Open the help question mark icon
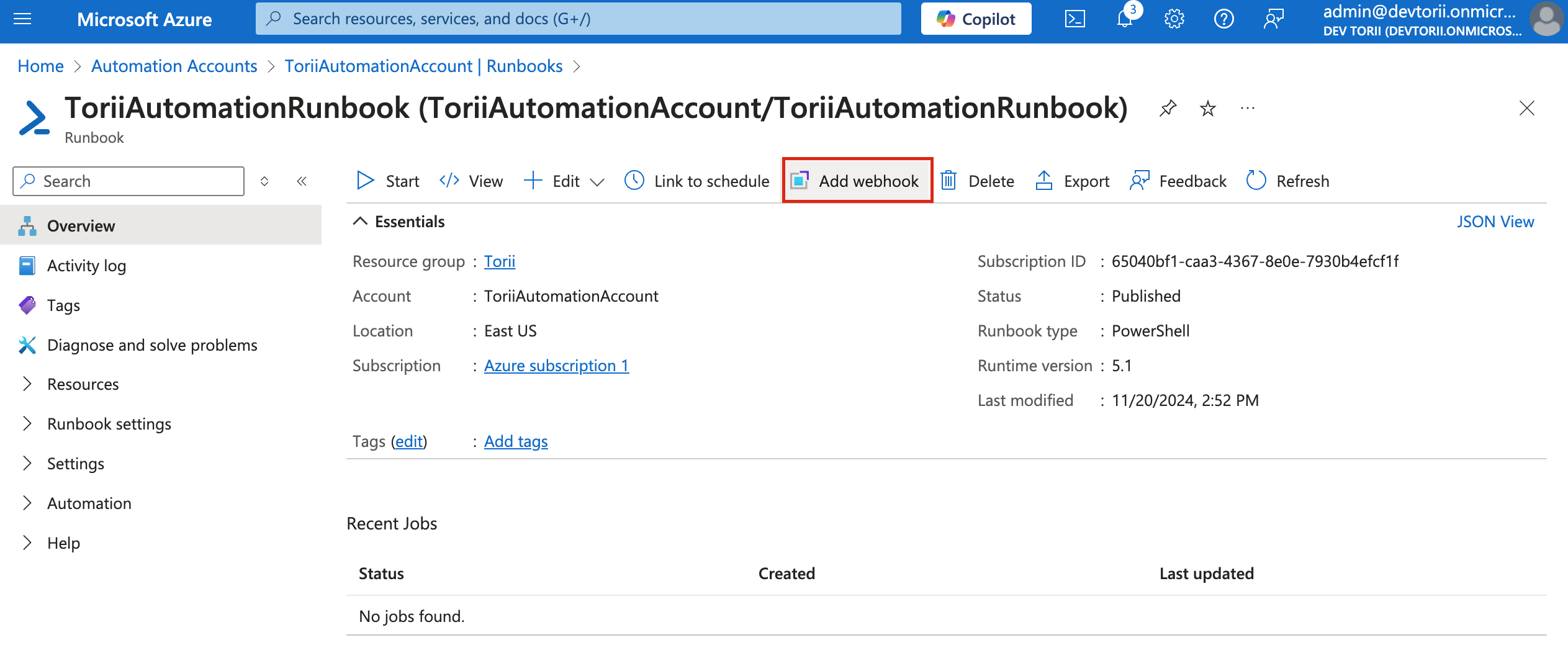Image resolution: width=1568 pixels, height=653 pixels. (1223, 19)
